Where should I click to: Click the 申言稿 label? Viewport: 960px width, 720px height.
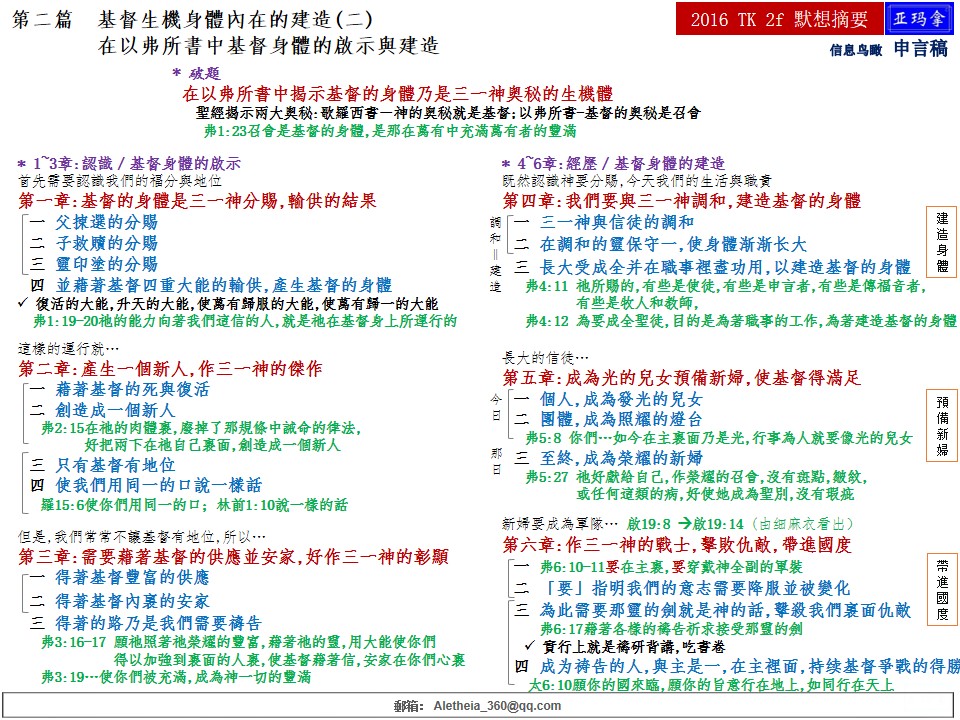pos(920,48)
